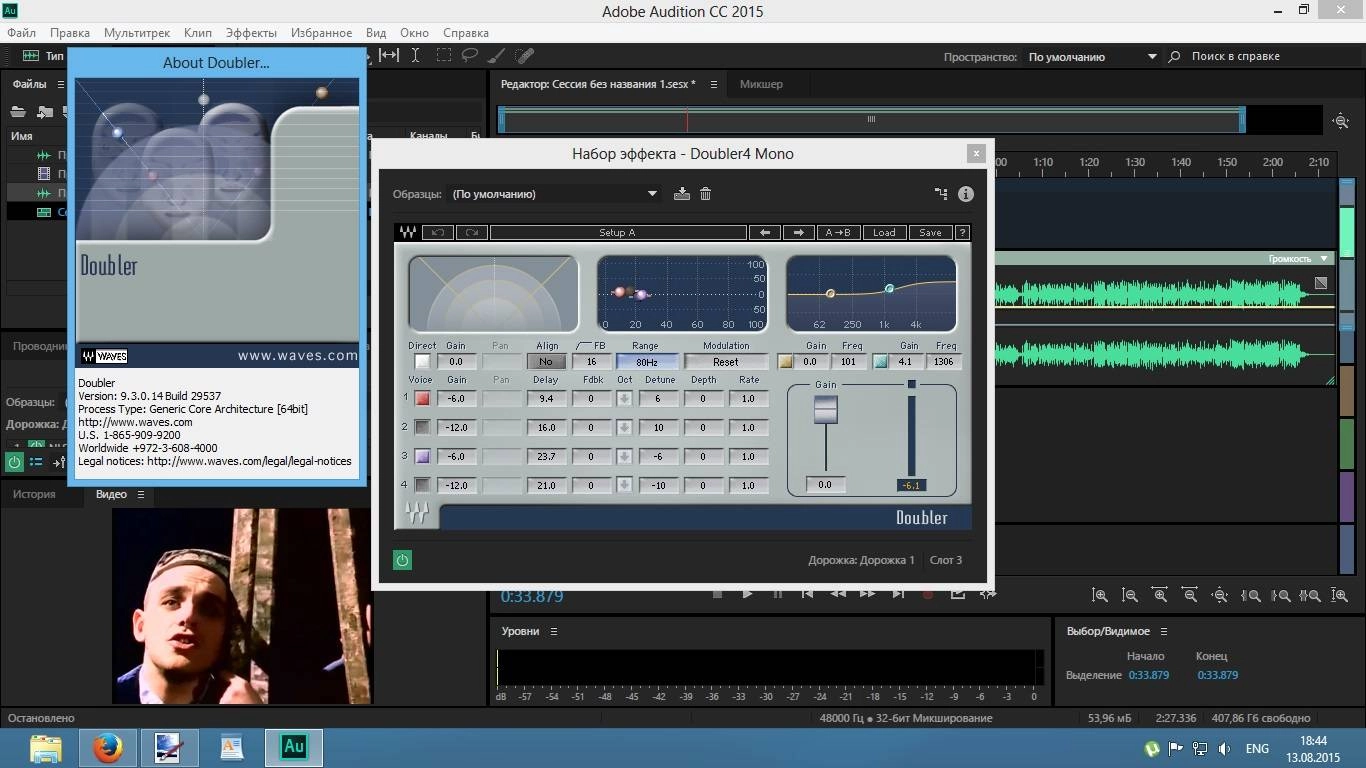Click the Setup A preset name bar
Image resolution: width=1366 pixels, height=768 pixels.
click(618, 232)
